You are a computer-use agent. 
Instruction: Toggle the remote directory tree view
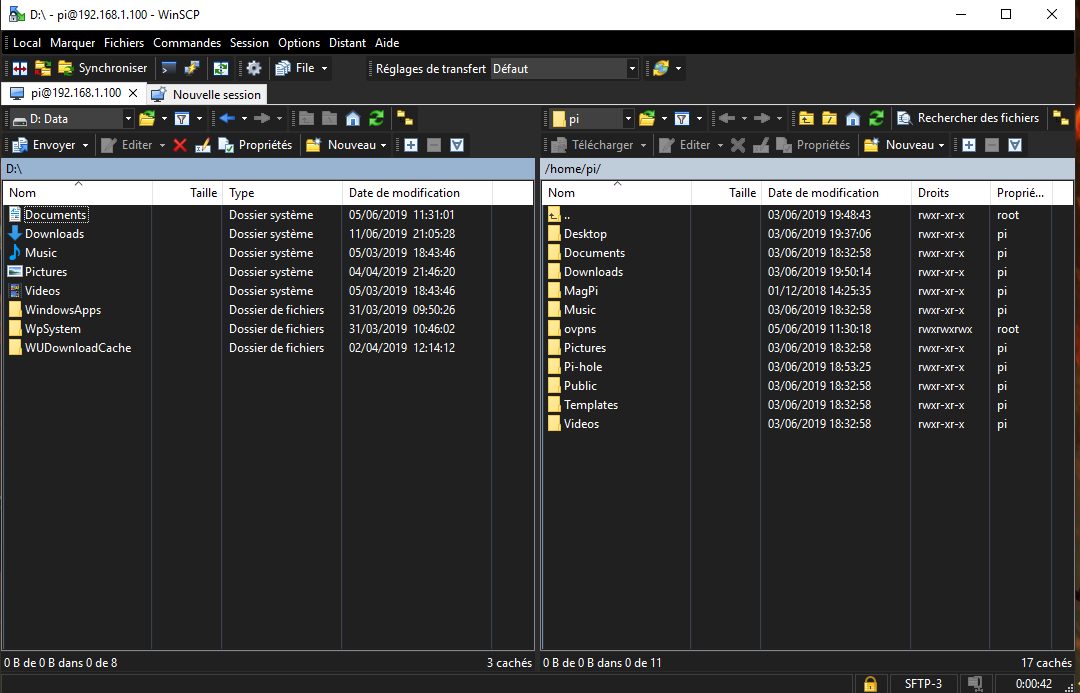click(x=1060, y=118)
